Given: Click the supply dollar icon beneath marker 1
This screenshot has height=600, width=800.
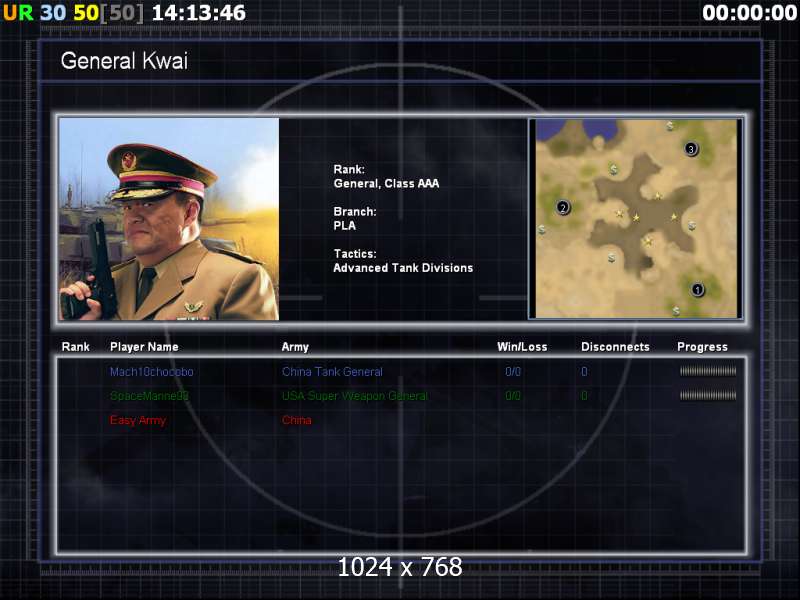Looking at the screenshot, I should [676, 310].
